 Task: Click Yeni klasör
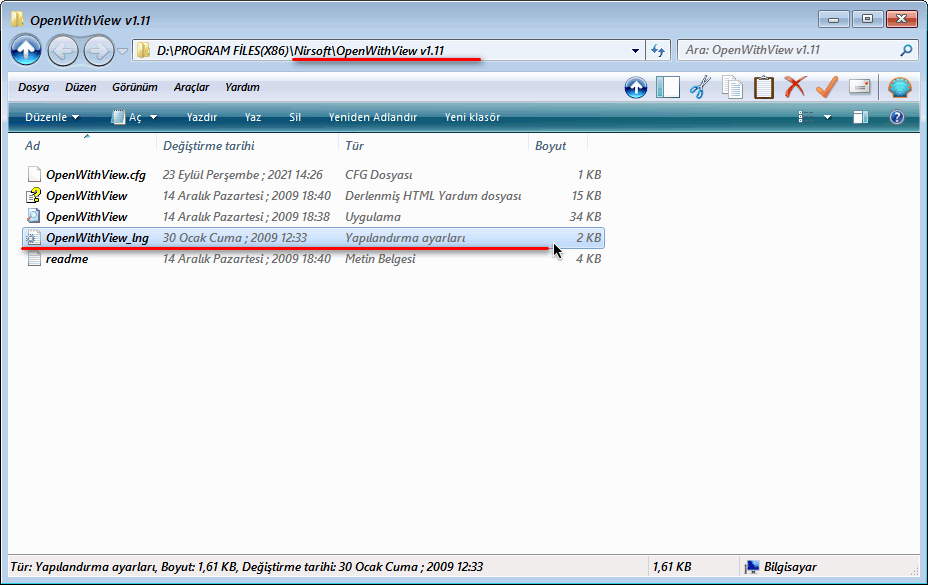[x=472, y=117]
